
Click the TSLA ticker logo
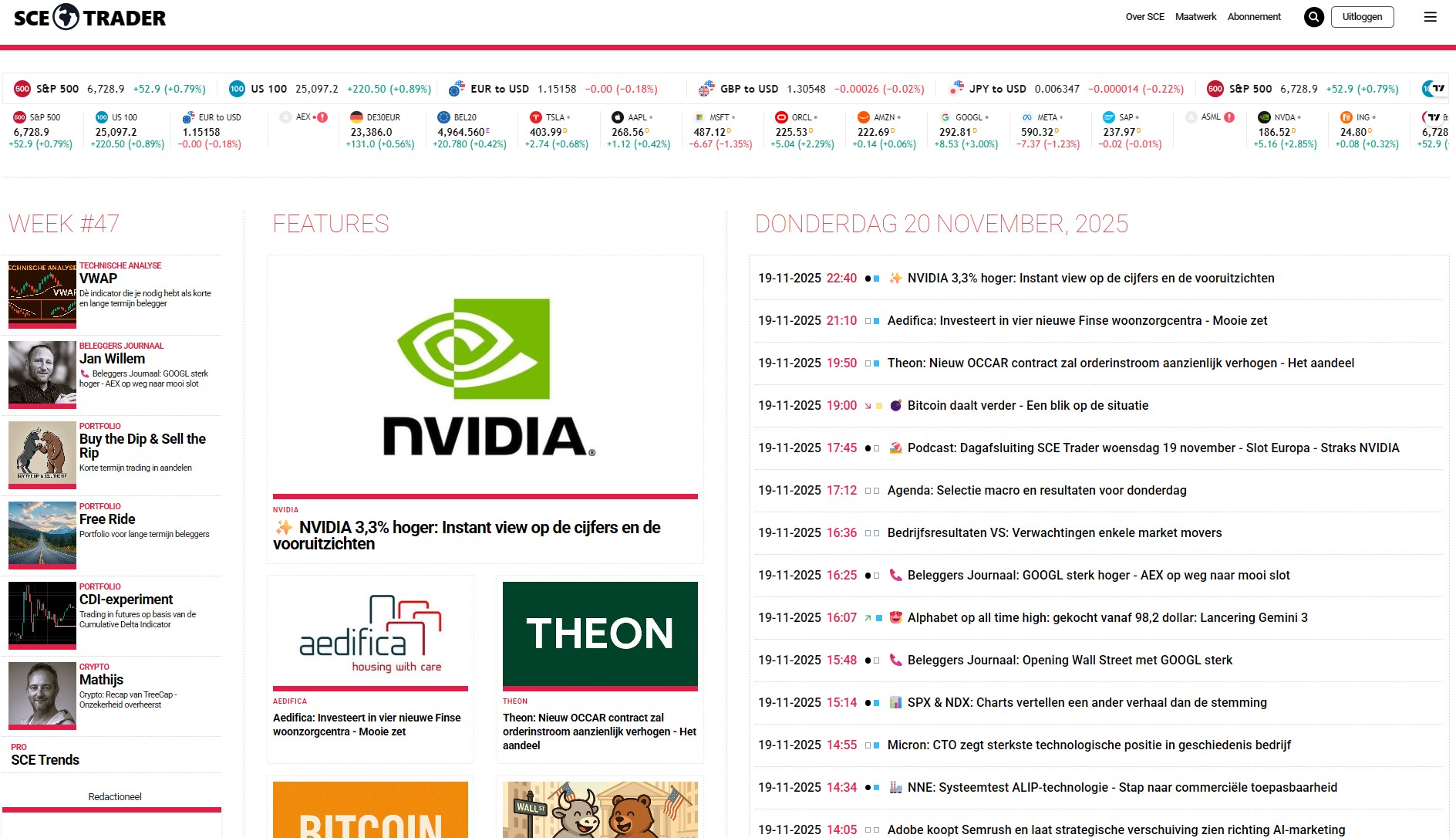pos(535,117)
